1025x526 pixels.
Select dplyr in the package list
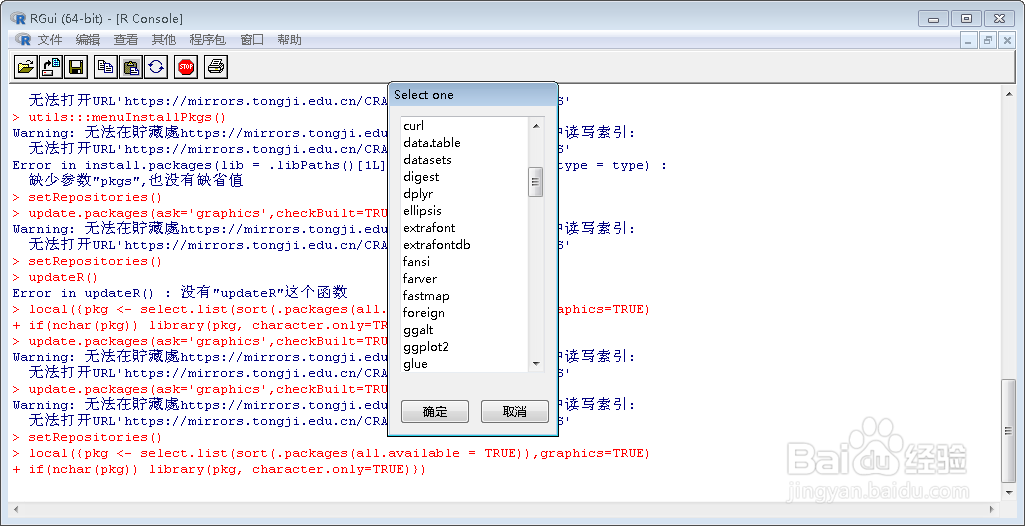click(x=464, y=193)
